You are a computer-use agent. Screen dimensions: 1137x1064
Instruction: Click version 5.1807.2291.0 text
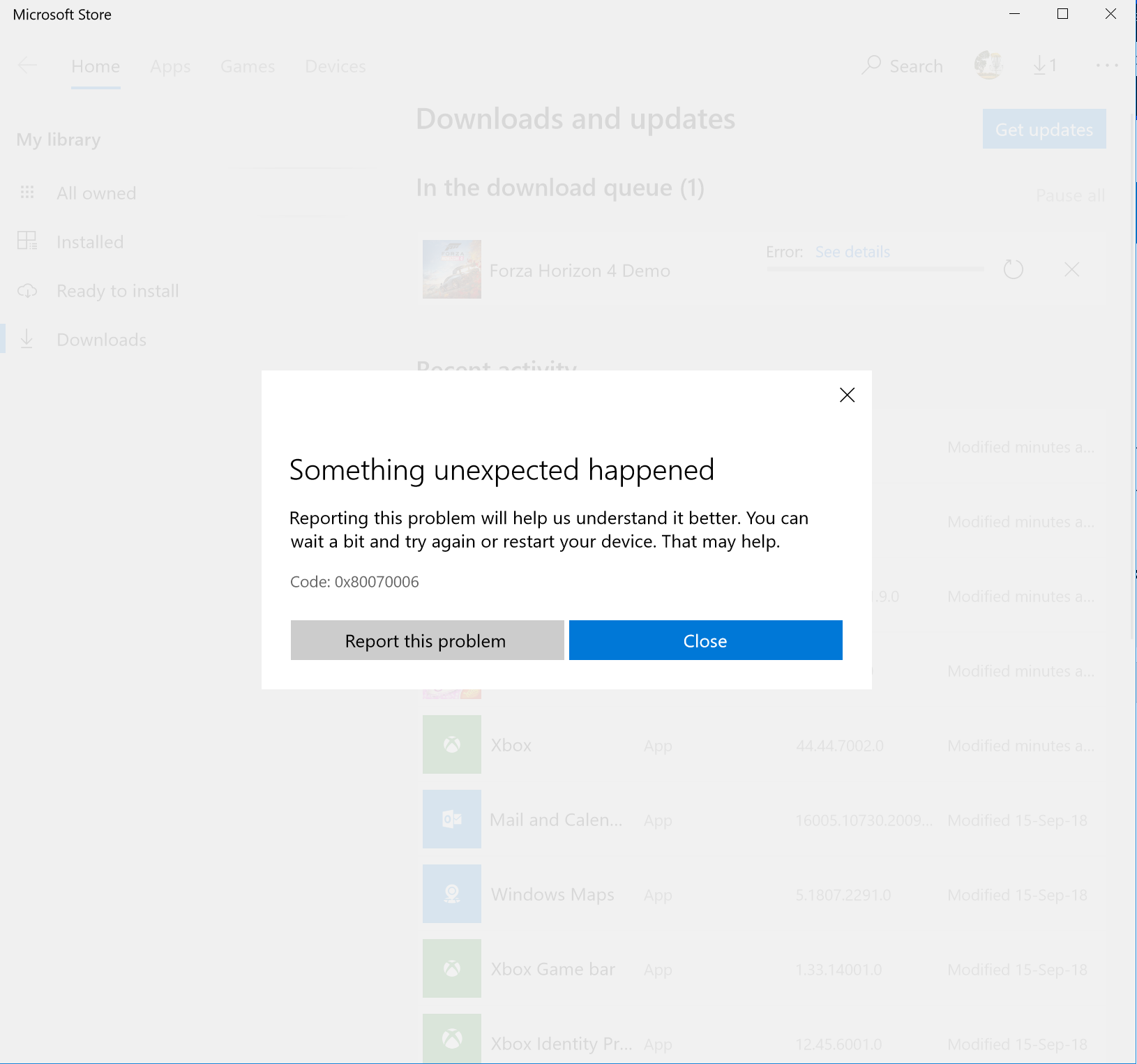(x=843, y=895)
